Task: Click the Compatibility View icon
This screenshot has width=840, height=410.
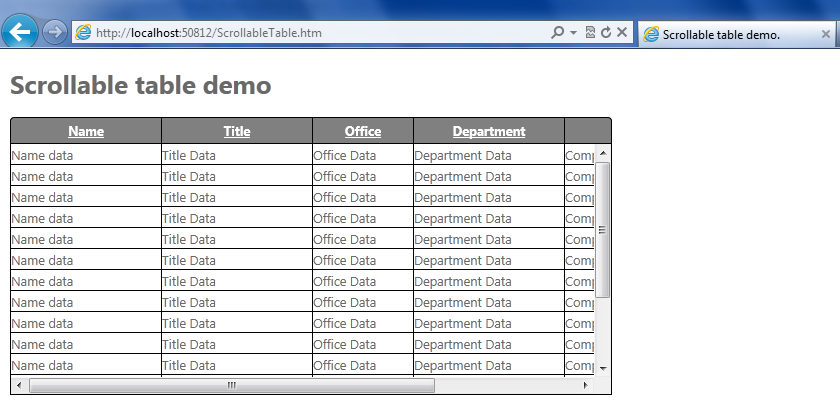Action: 590,33
